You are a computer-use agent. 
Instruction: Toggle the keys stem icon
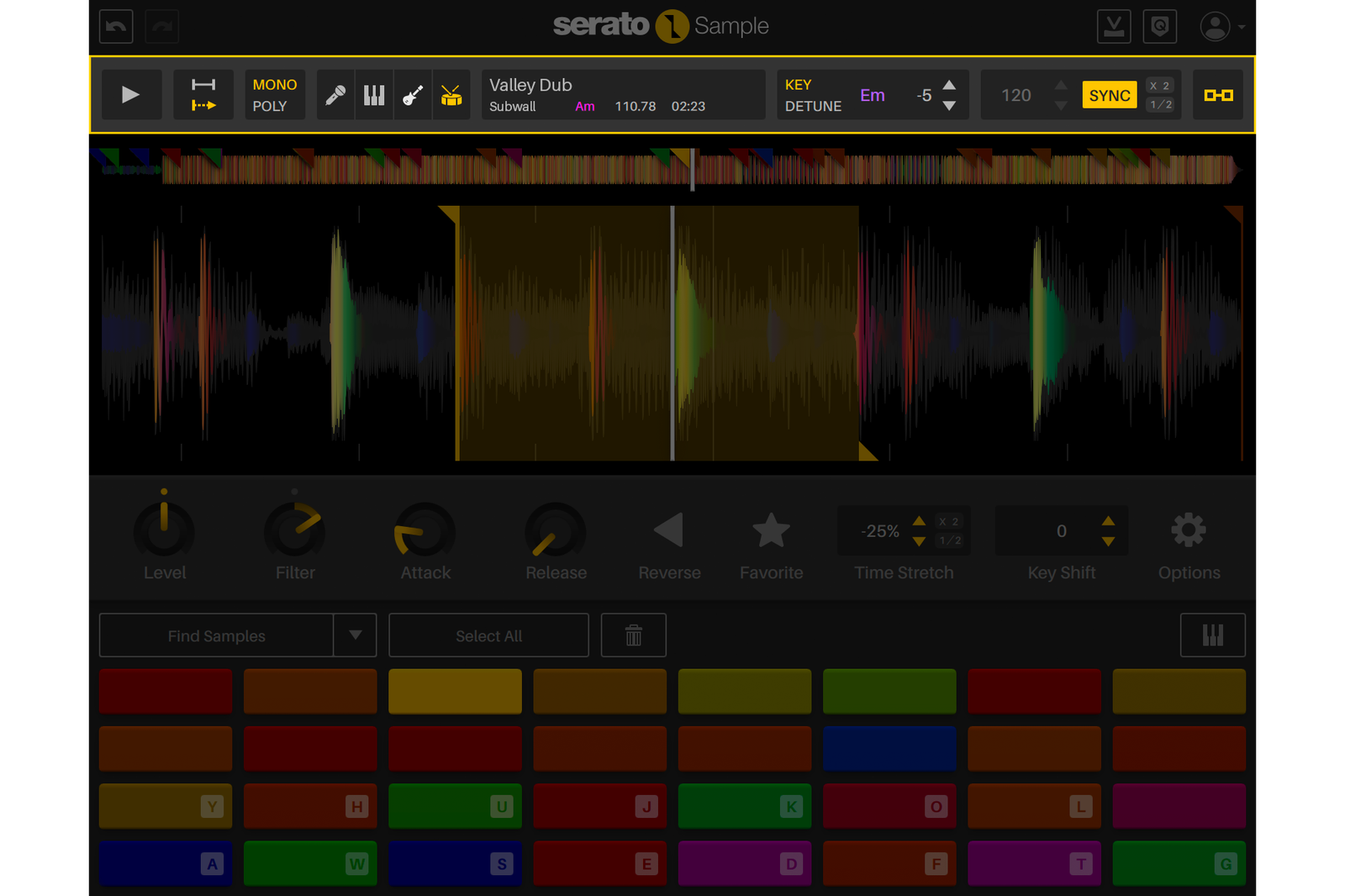(374, 95)
